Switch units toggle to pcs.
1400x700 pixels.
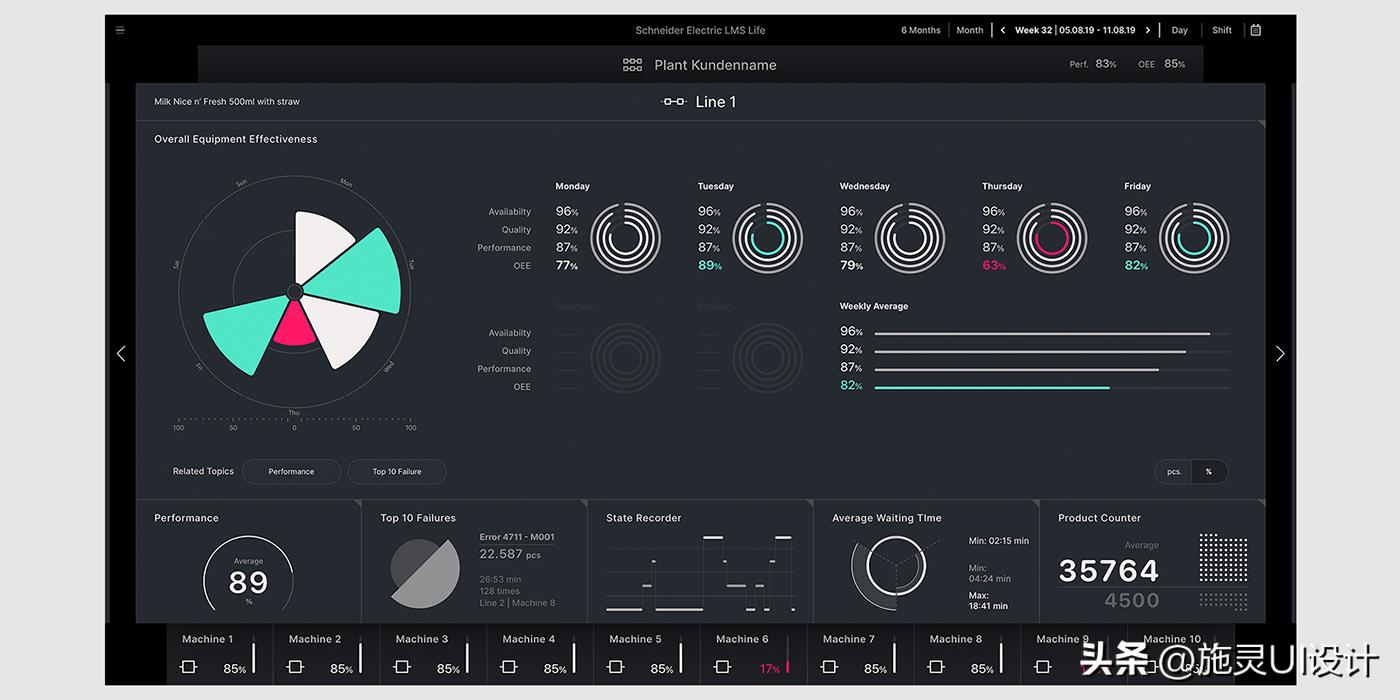point(1174,472)
